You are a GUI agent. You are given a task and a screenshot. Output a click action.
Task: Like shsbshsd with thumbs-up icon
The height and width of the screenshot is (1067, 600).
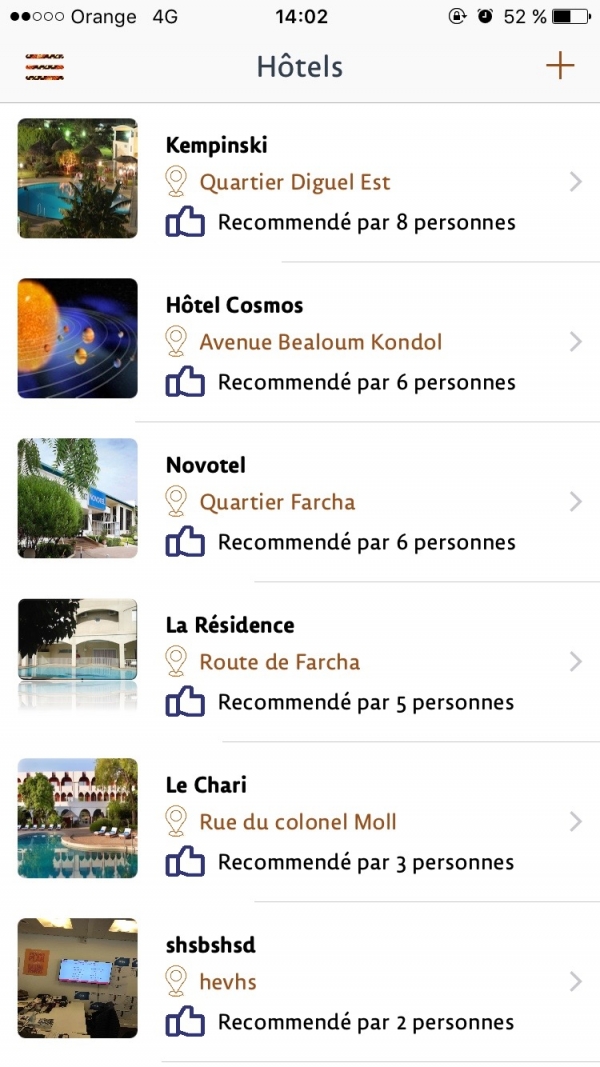185,1022
